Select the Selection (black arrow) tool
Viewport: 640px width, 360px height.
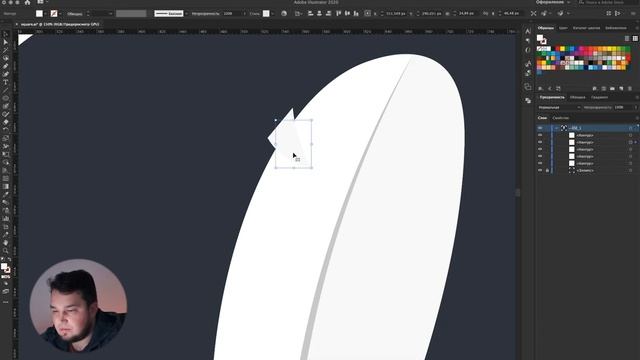point(5,34)
